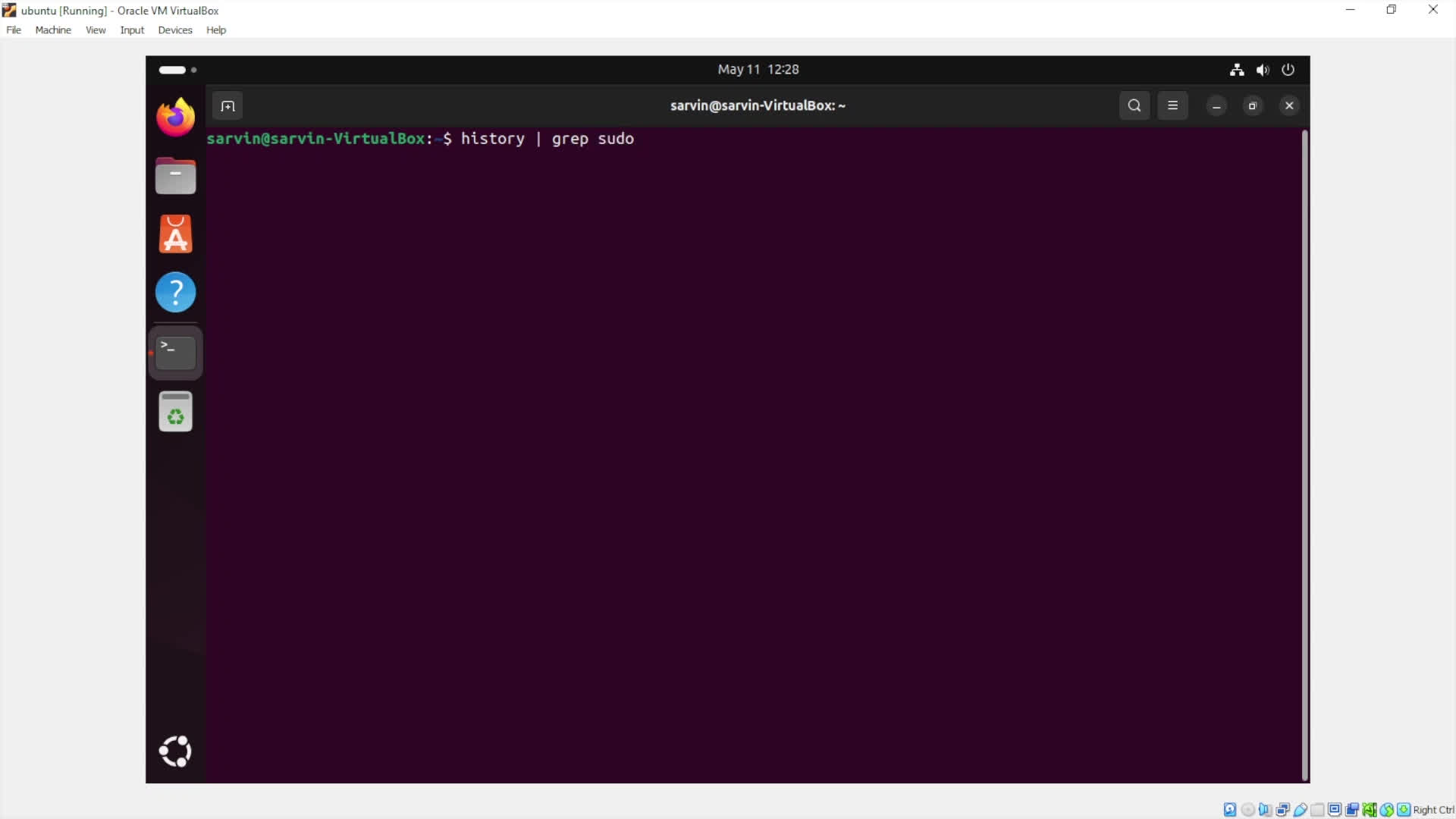Click the mouse integration status icon
The width and height of the screenshot is (1456, 819).
1387,810
